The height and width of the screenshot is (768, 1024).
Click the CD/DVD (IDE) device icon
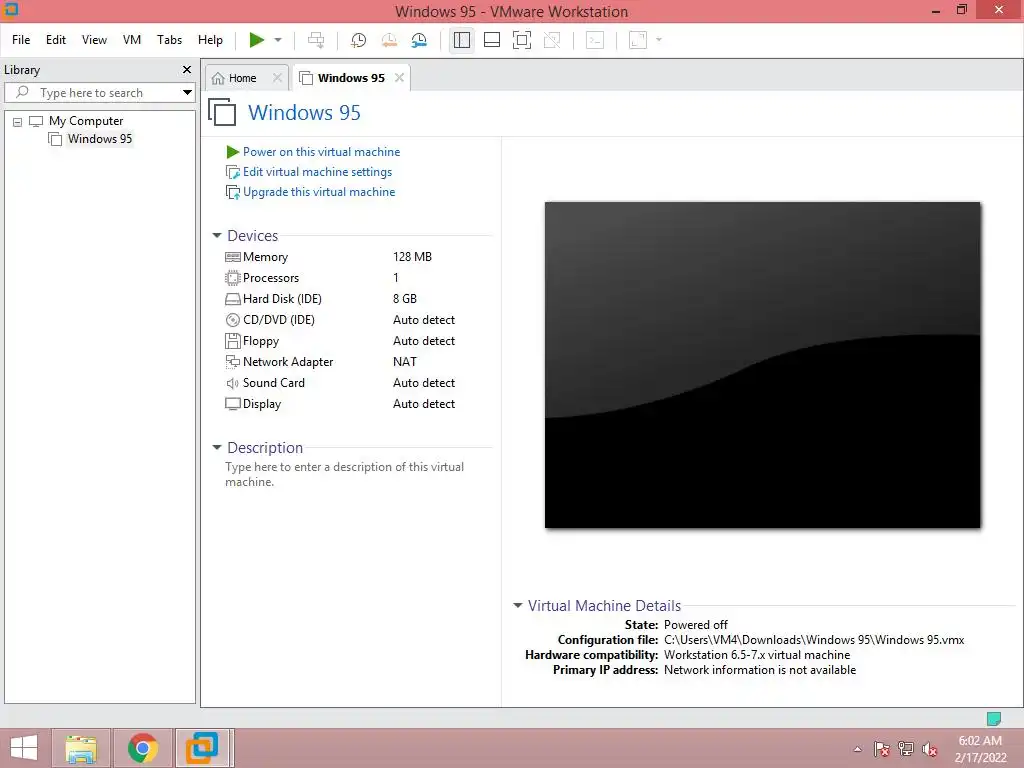[x=232, y=320]
